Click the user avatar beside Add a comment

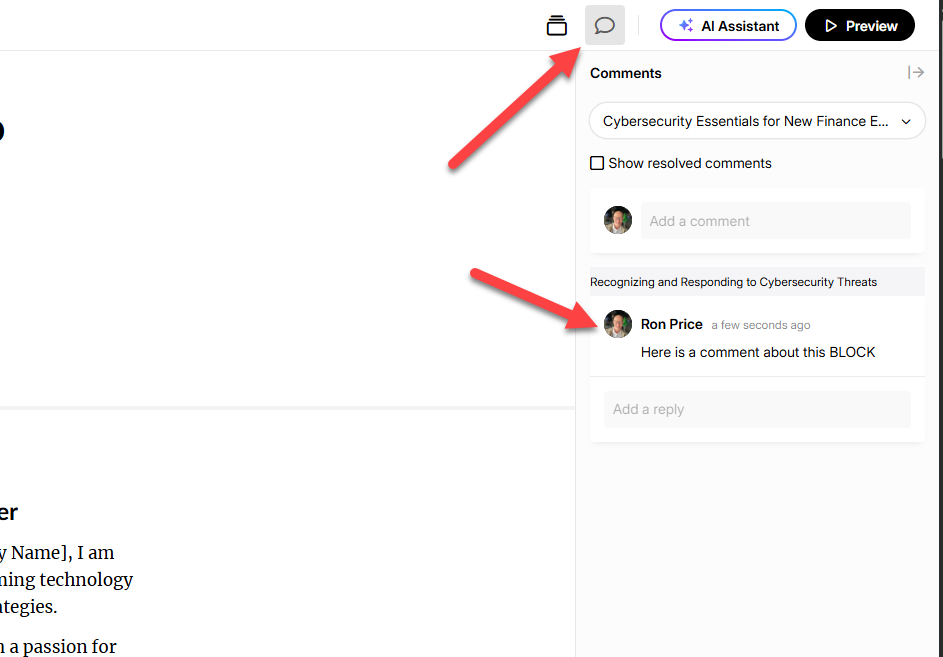click(x=618, y=220)
